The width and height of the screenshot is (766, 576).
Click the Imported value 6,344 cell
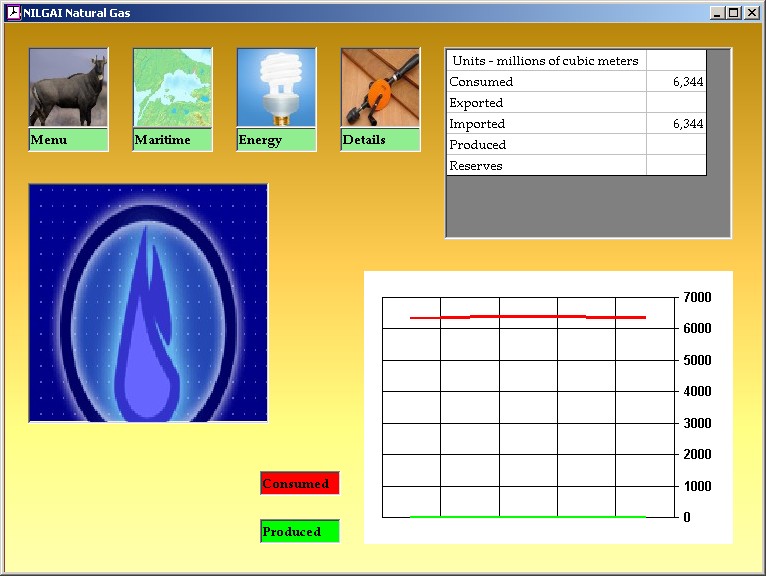click(676, 124)
